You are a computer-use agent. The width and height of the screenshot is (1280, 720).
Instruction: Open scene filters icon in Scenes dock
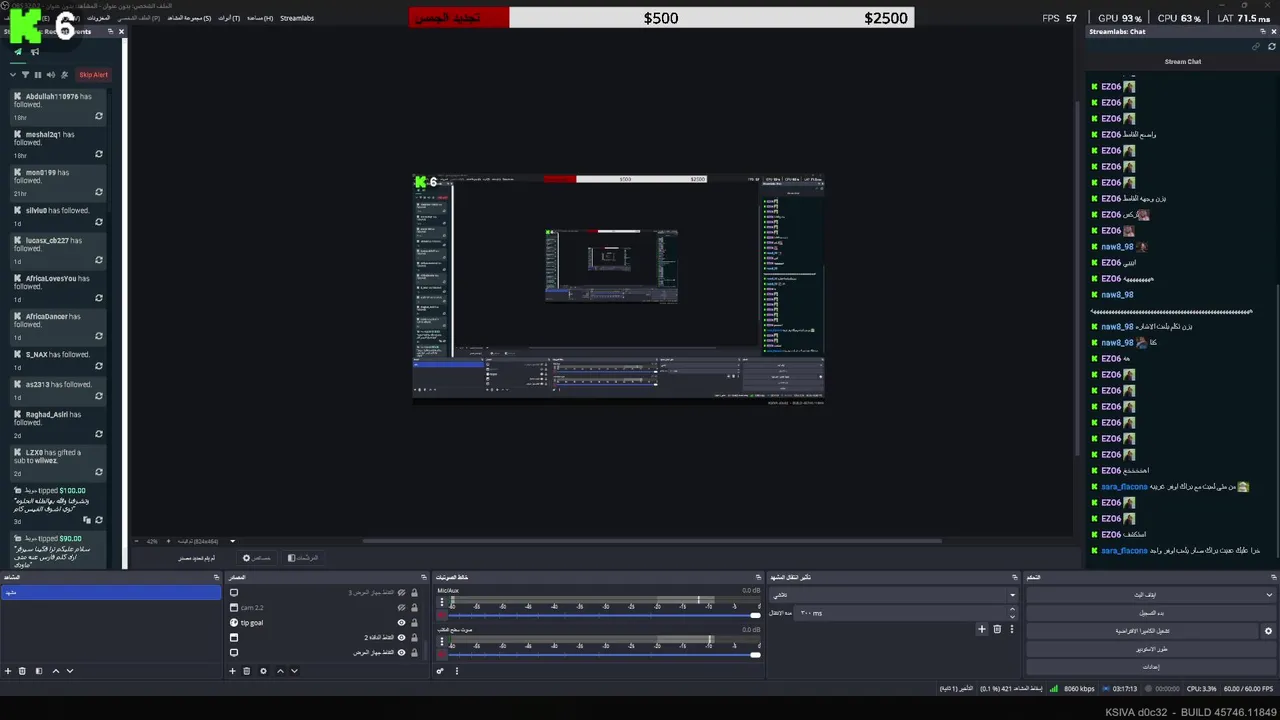pyautogui.click(x=39, y=671)
